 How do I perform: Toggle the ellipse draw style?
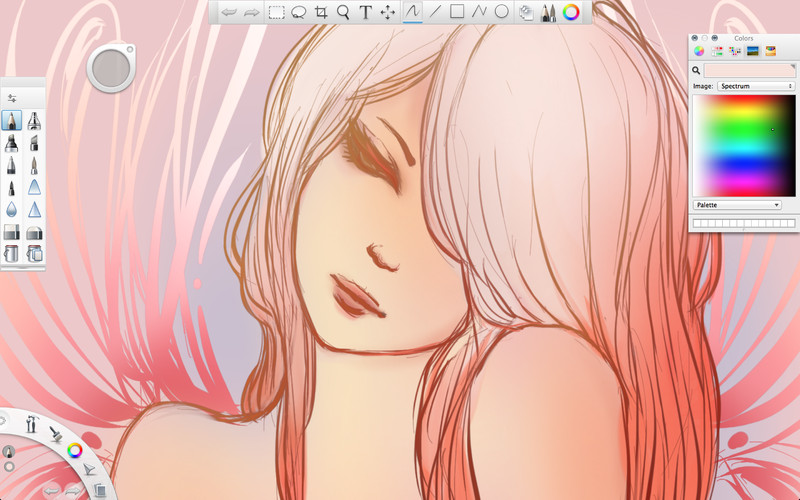[502, 12]
